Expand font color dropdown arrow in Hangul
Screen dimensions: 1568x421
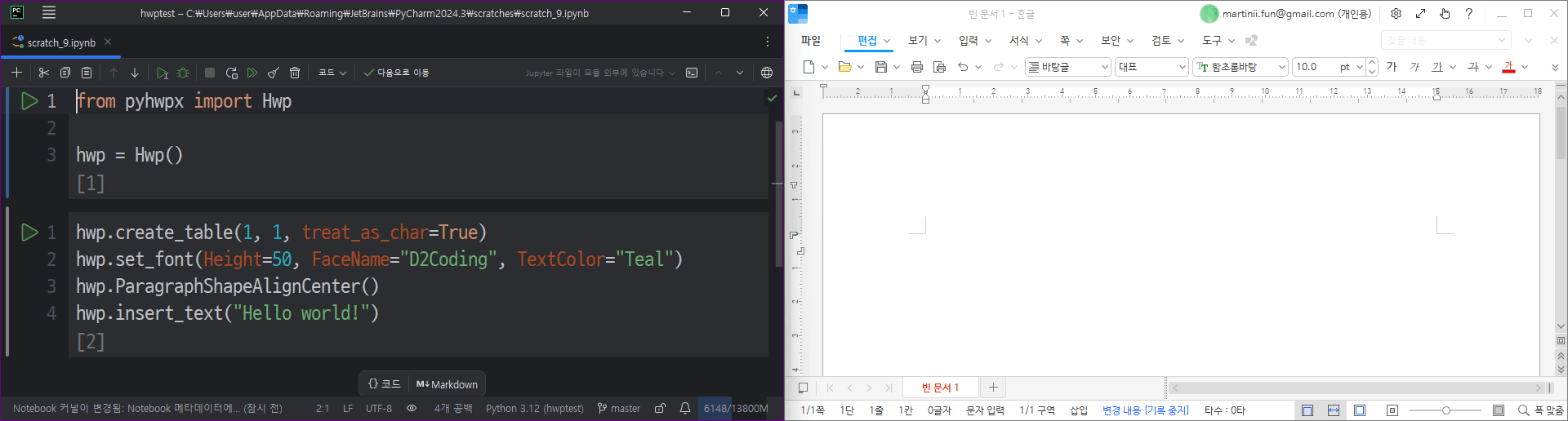point(1525,67)
